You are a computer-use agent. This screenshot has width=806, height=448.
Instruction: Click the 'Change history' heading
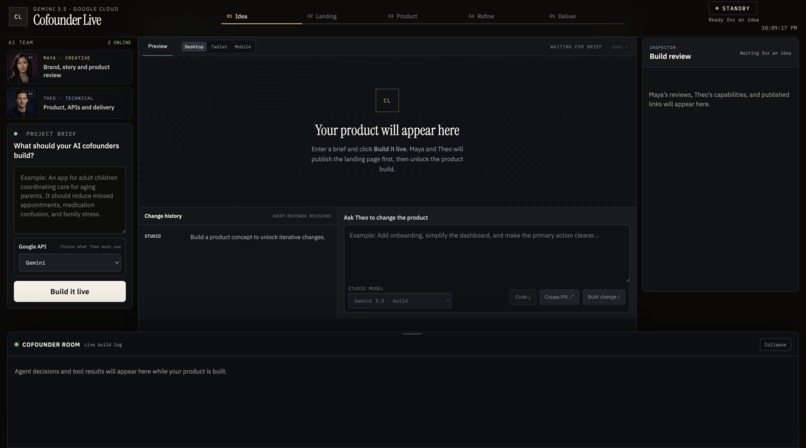(163, 216)
